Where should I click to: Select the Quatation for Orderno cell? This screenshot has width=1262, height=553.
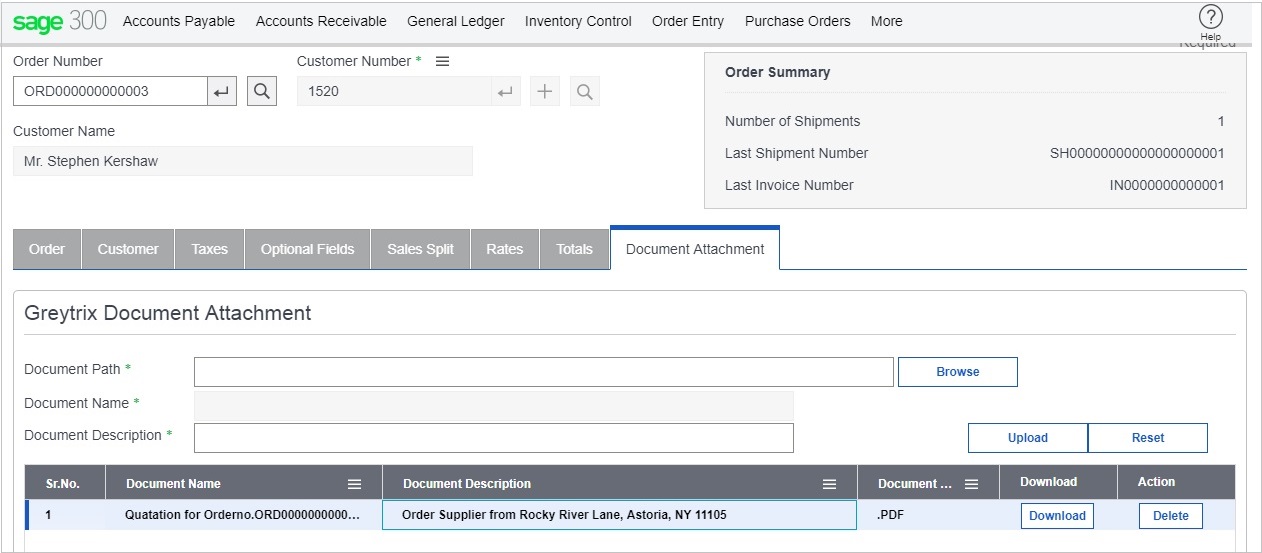[243, 516]
